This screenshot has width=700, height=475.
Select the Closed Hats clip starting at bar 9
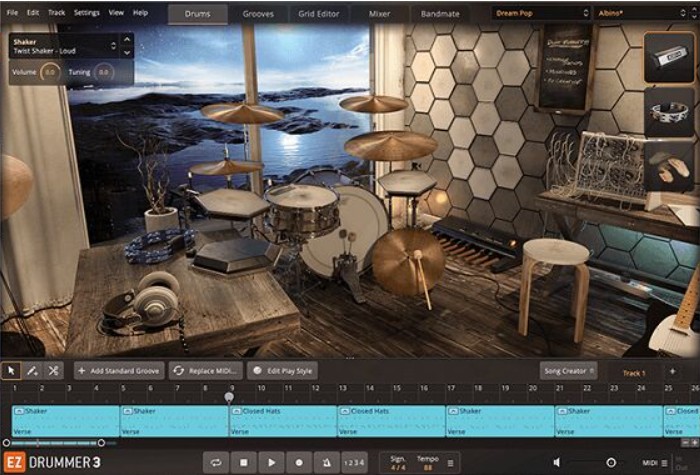pos(283,421)
